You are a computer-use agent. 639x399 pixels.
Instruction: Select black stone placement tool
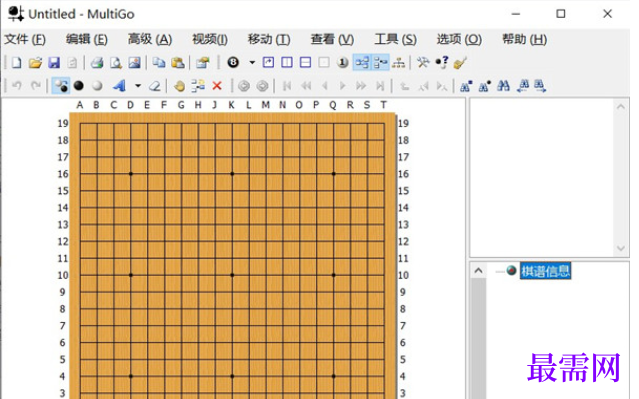79,86
